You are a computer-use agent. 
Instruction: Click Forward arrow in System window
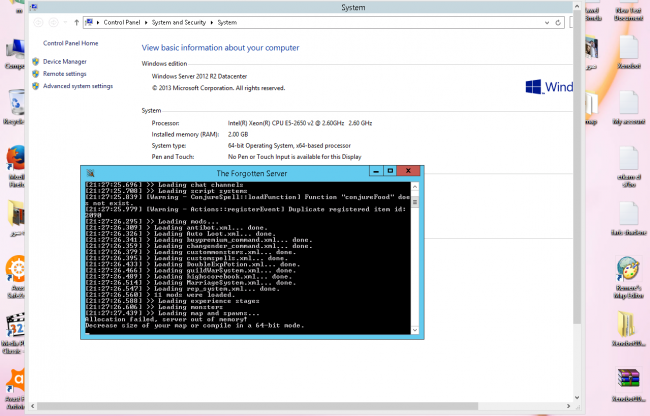pos(53,22)
